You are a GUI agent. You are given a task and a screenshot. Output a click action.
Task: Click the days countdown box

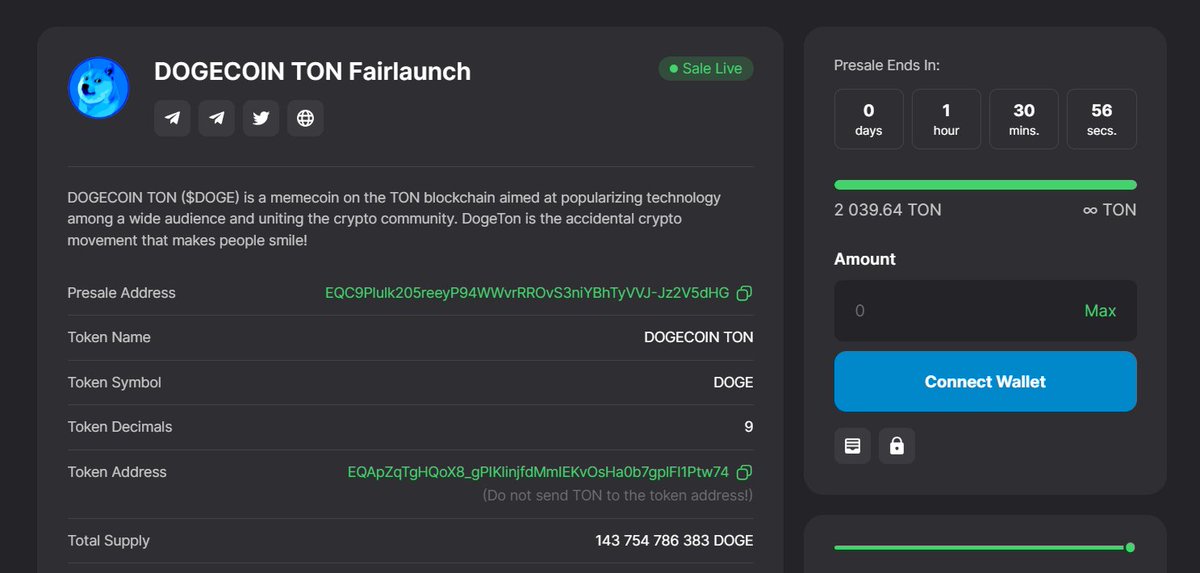[869, 119]
